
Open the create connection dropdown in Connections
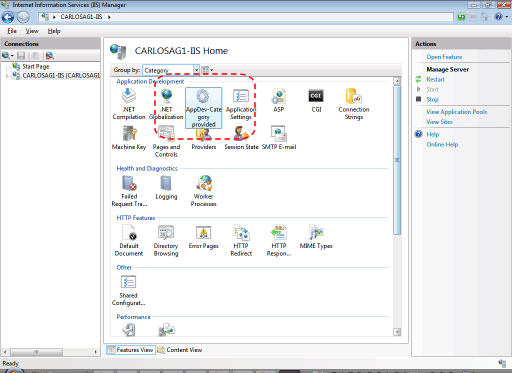point(8,56)
